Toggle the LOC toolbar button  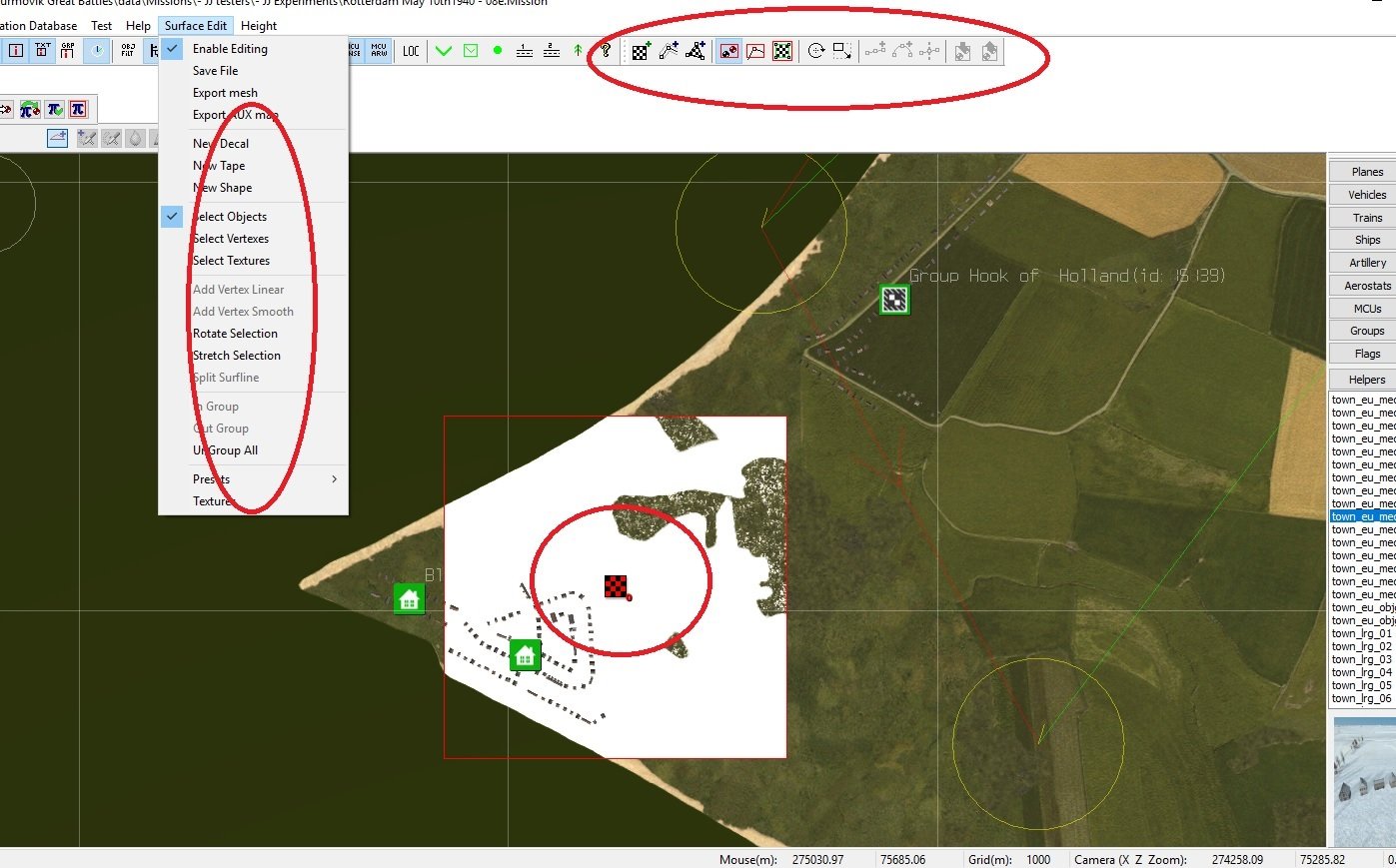[x=411, y=51]
